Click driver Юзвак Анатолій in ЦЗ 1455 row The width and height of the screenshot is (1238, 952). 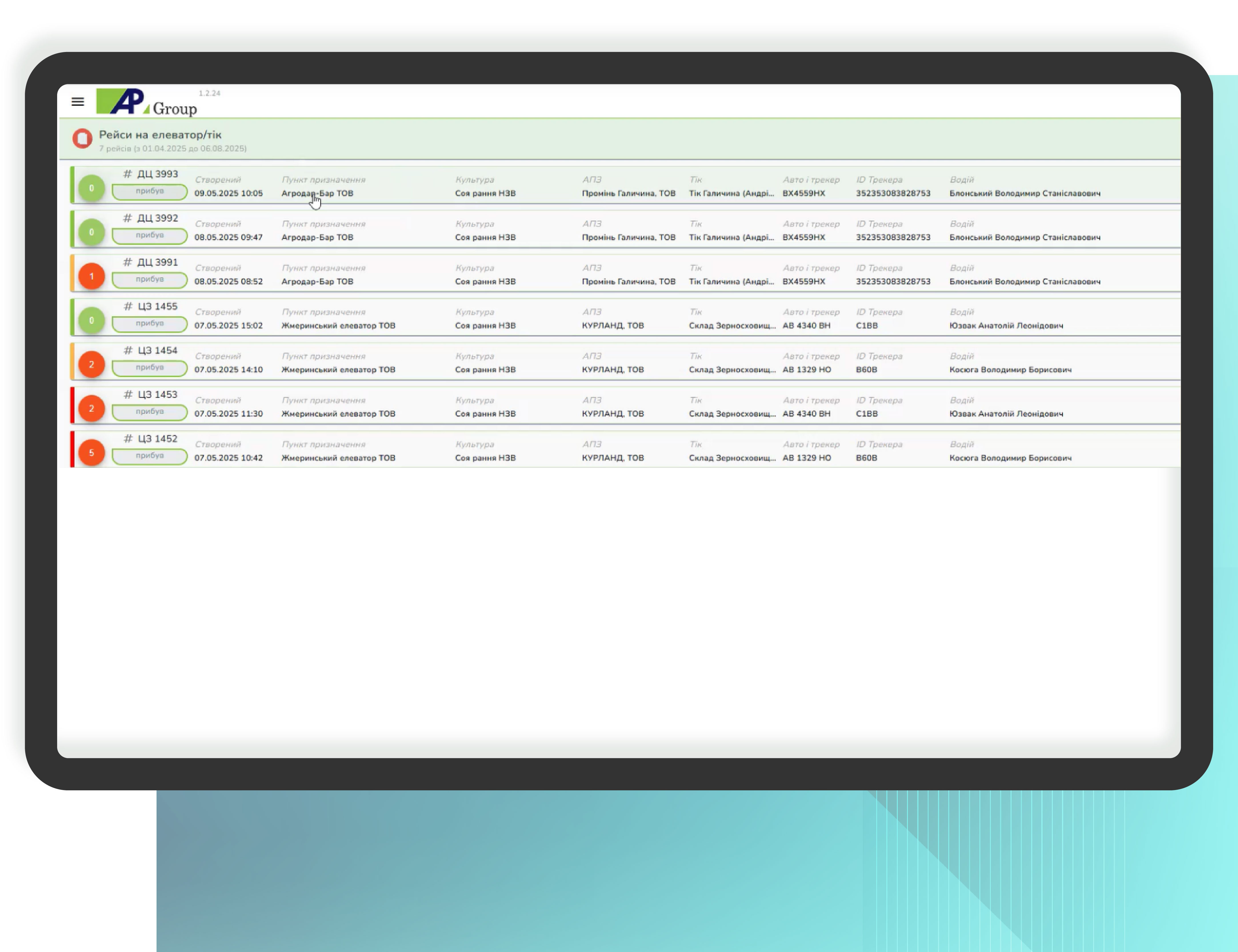1006,326
